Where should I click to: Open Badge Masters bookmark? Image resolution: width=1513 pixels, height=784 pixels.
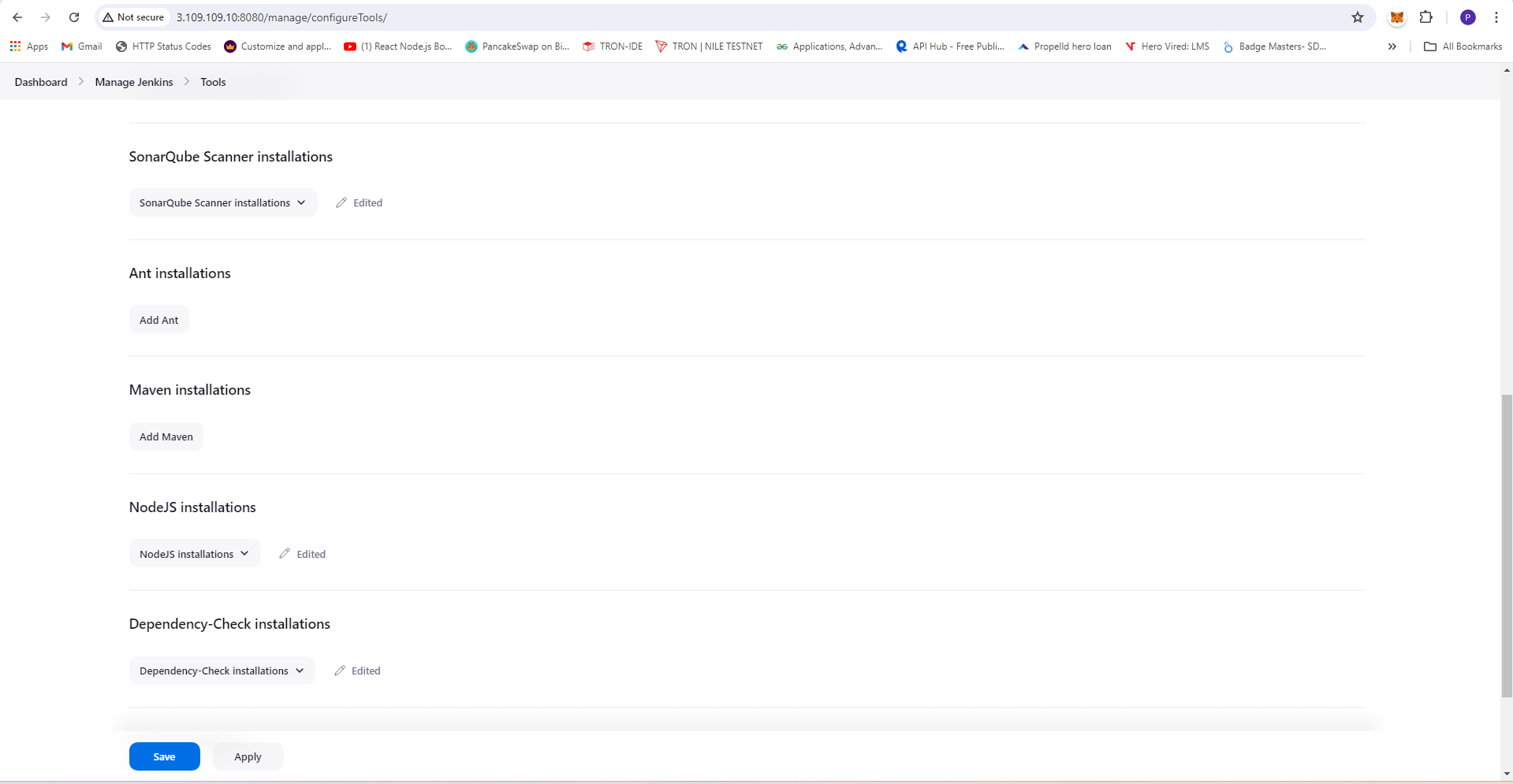click(1274, 46)
